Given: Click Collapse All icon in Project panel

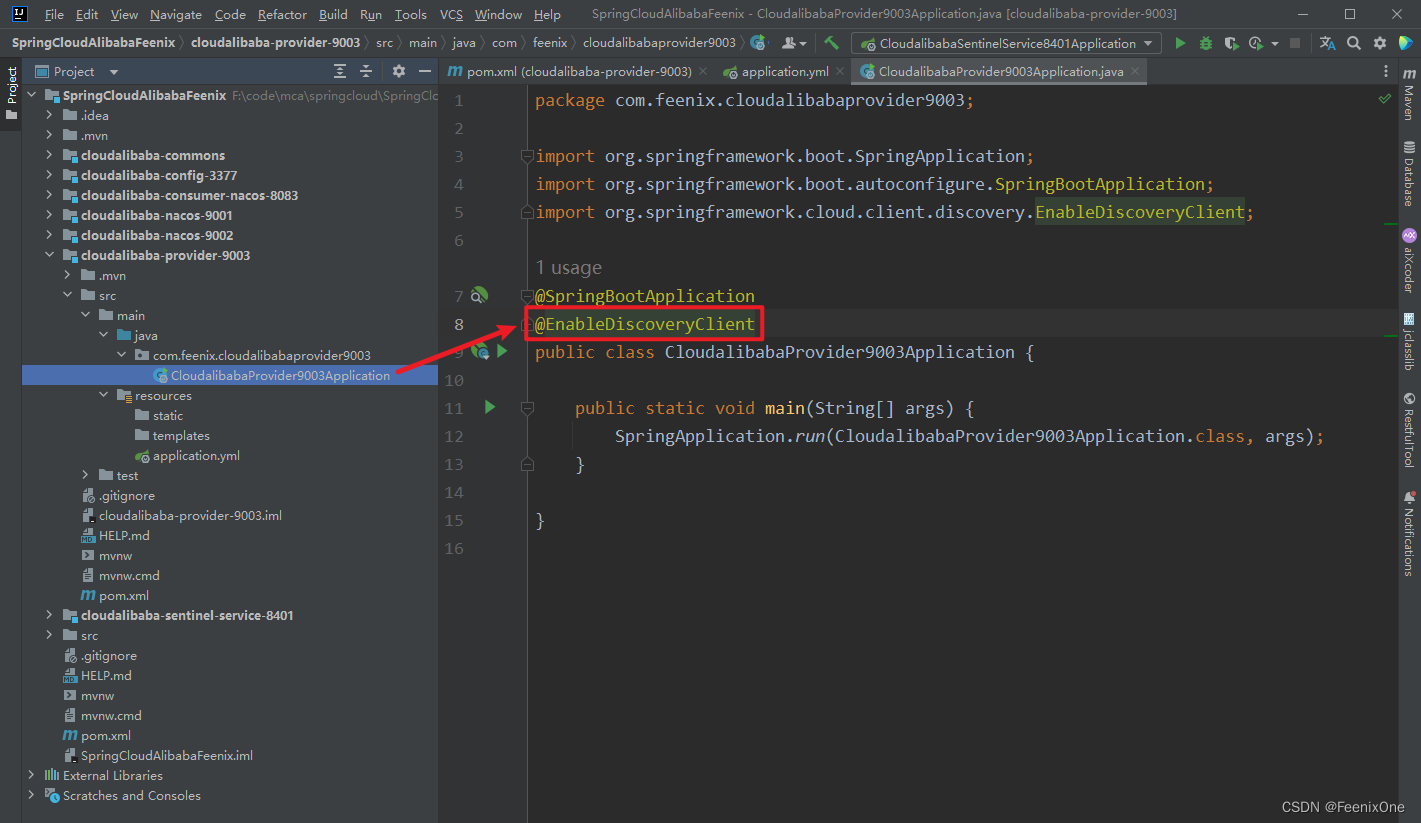Looking at the screenshot, I should [x=366, y=71].
